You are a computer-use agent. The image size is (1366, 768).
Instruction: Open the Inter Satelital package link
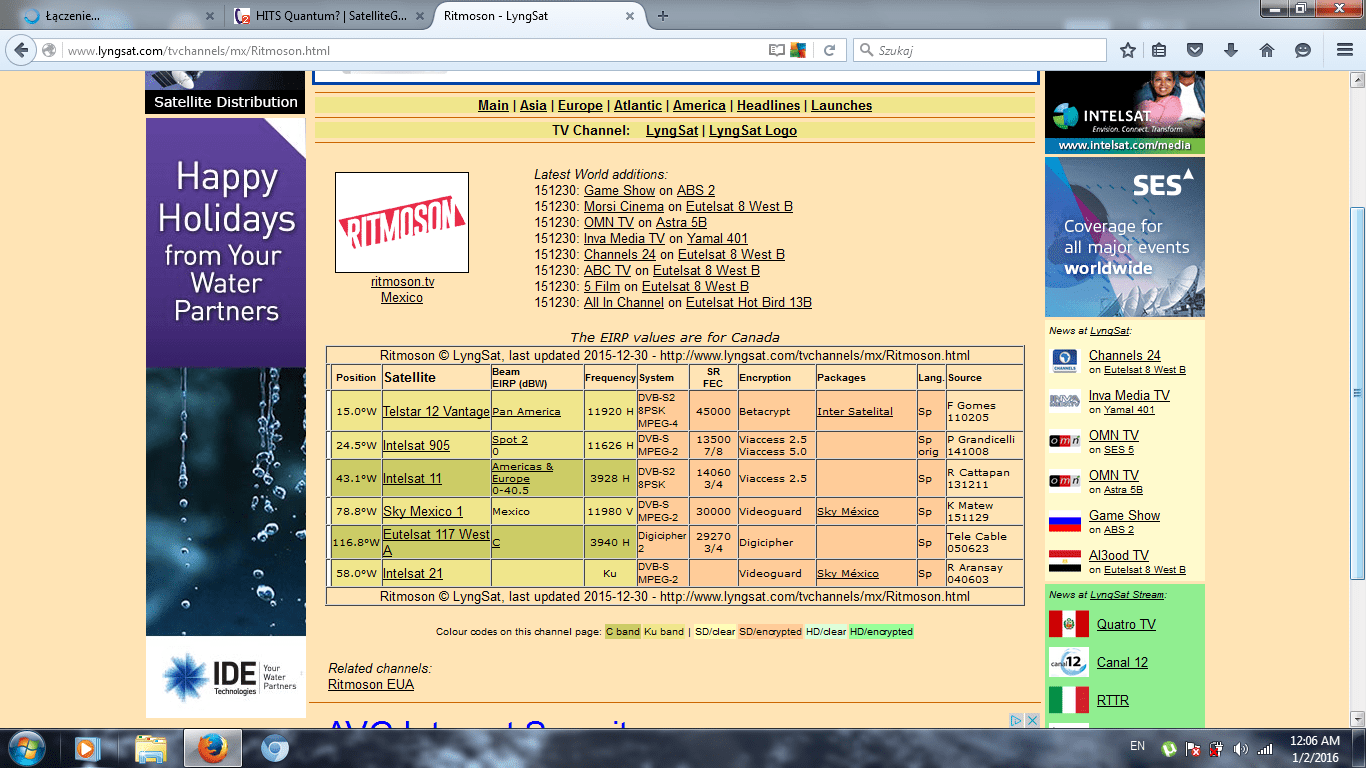pos(855,412)
